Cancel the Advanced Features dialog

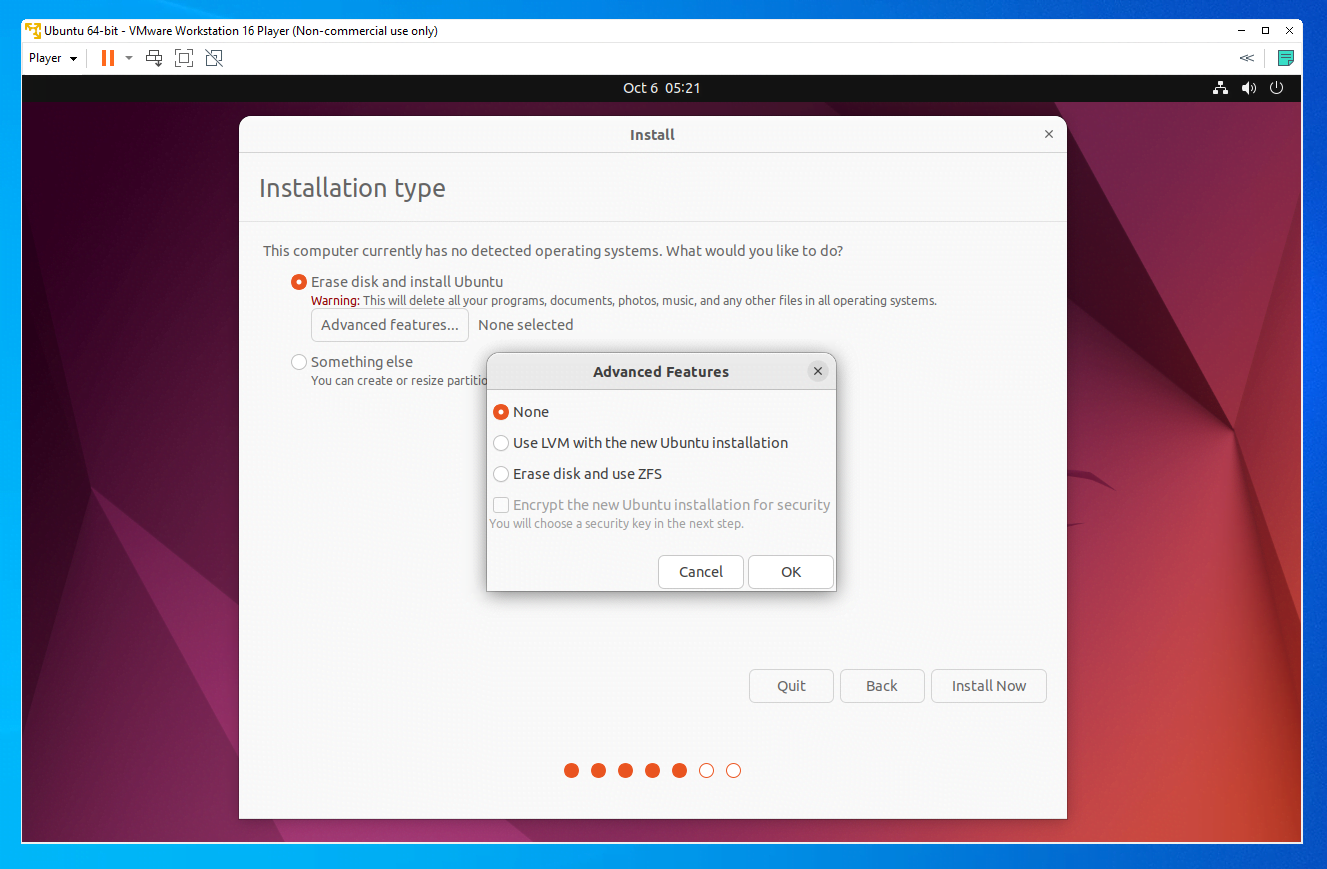tap(701, 572)
